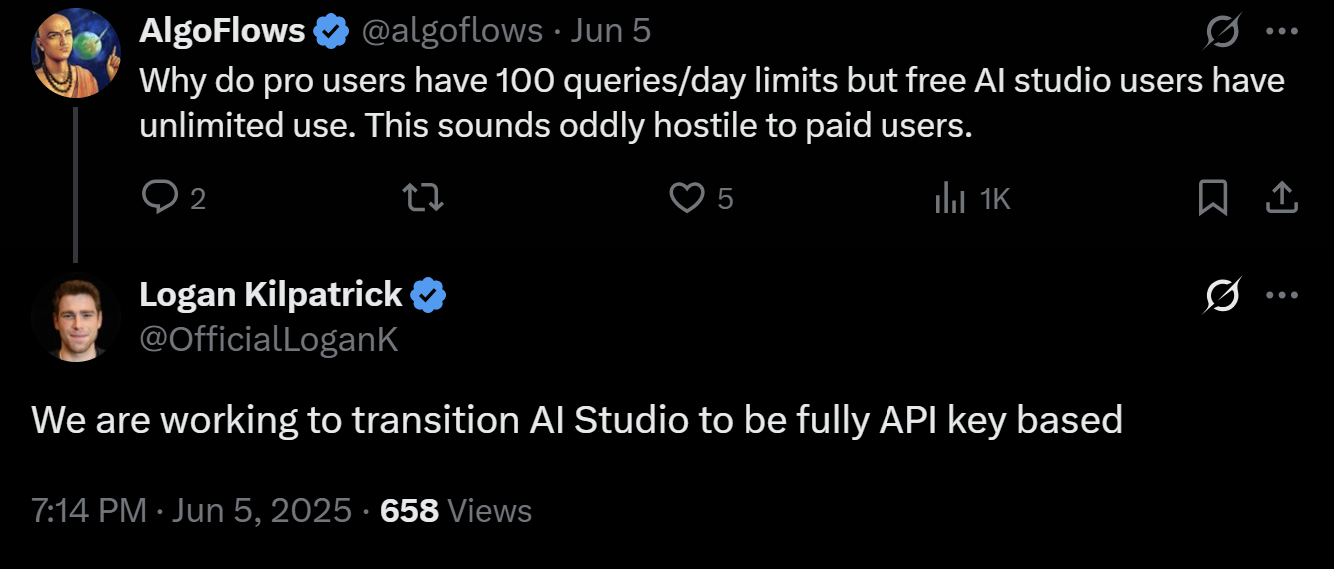Visit the @OfficialLoganK handle
Image resolution: width=1334 pixels, height=569 pixels.
tap(268, 340)
